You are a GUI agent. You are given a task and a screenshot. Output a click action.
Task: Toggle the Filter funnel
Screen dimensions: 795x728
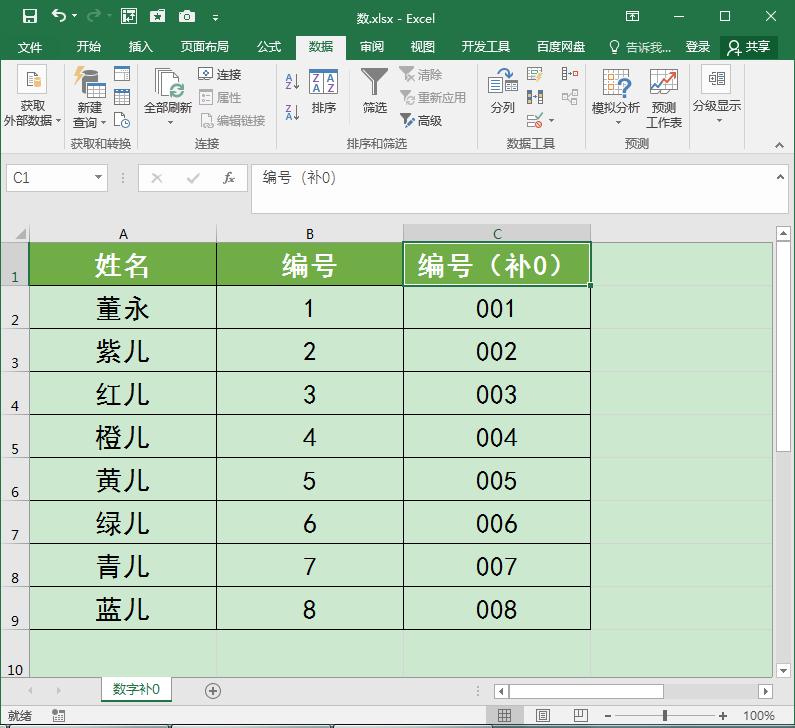tap(375, 91)
